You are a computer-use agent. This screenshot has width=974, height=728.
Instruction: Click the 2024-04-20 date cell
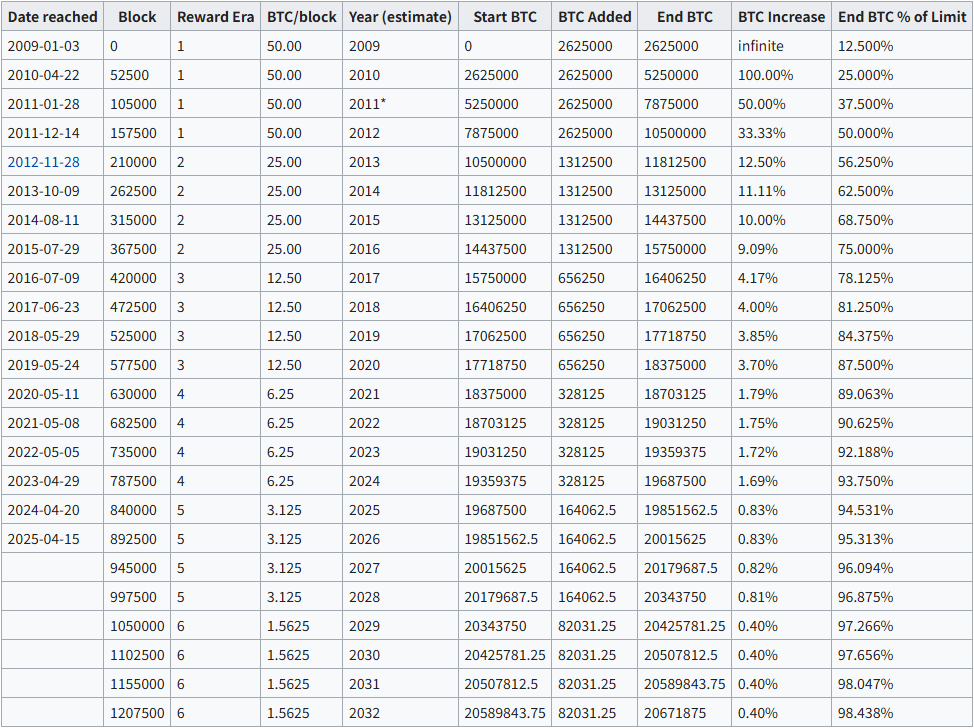(41, 510)
